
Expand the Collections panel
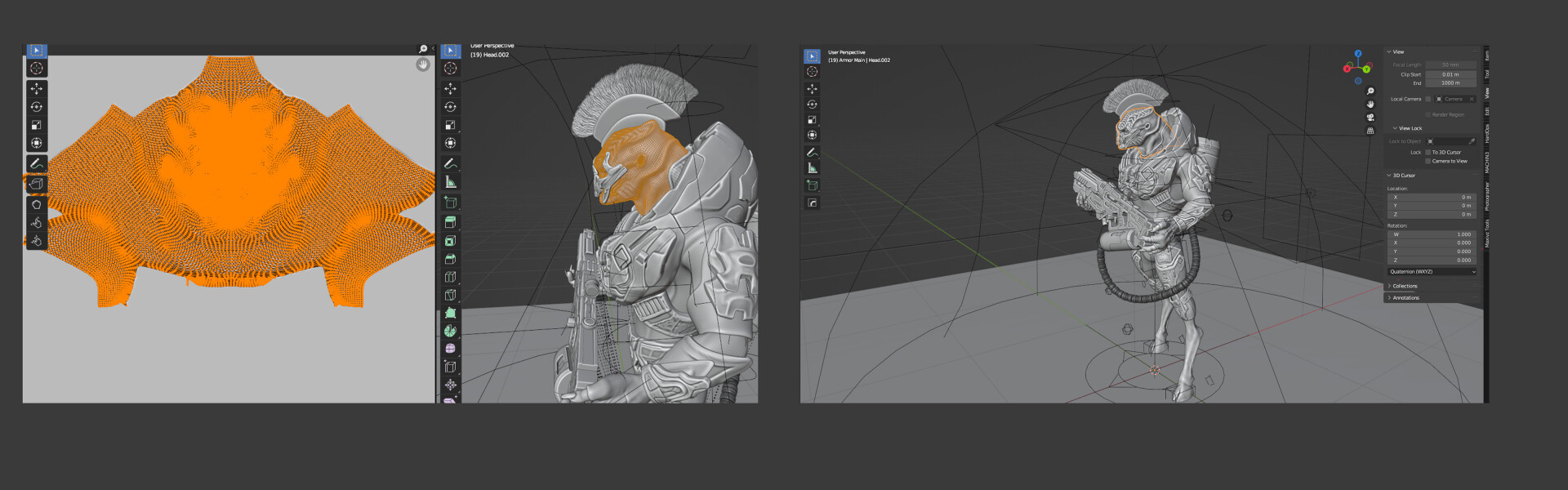point(1405,286)
